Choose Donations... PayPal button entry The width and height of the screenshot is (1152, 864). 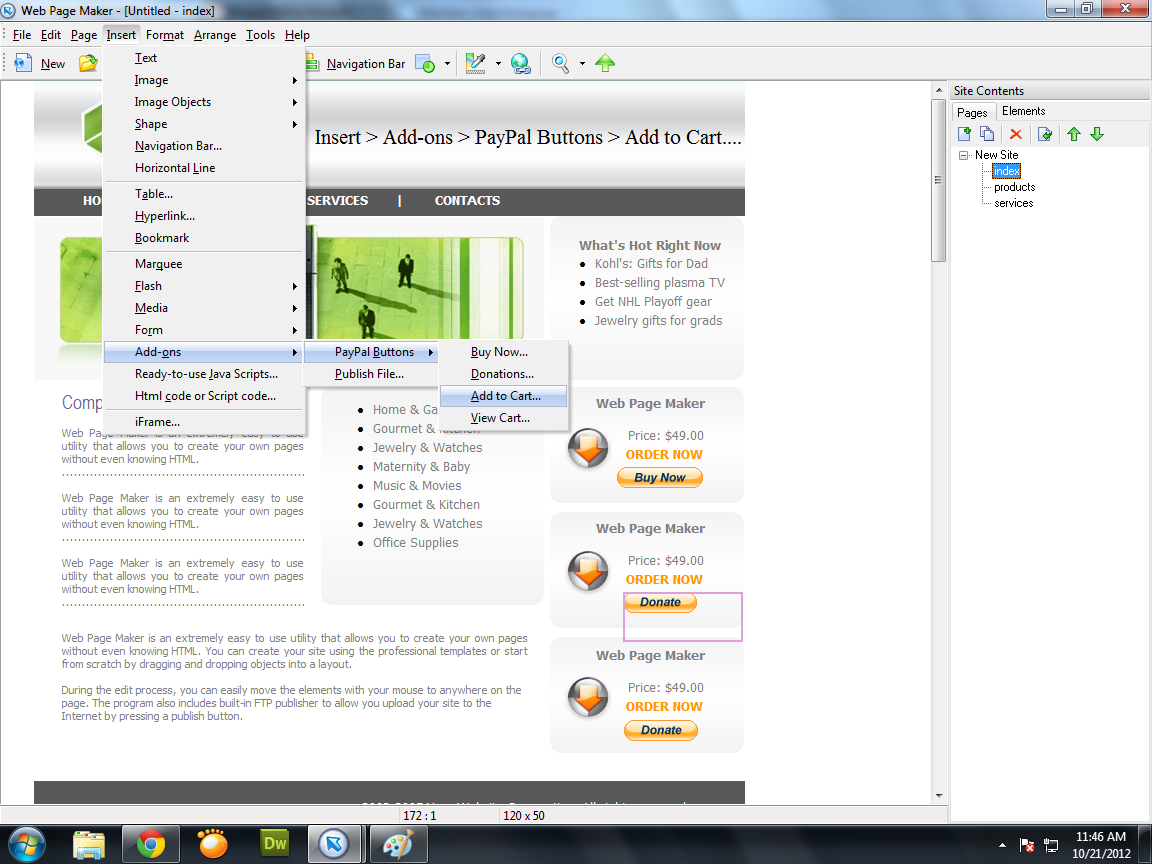pyautogui.click(x=503, y=374)
